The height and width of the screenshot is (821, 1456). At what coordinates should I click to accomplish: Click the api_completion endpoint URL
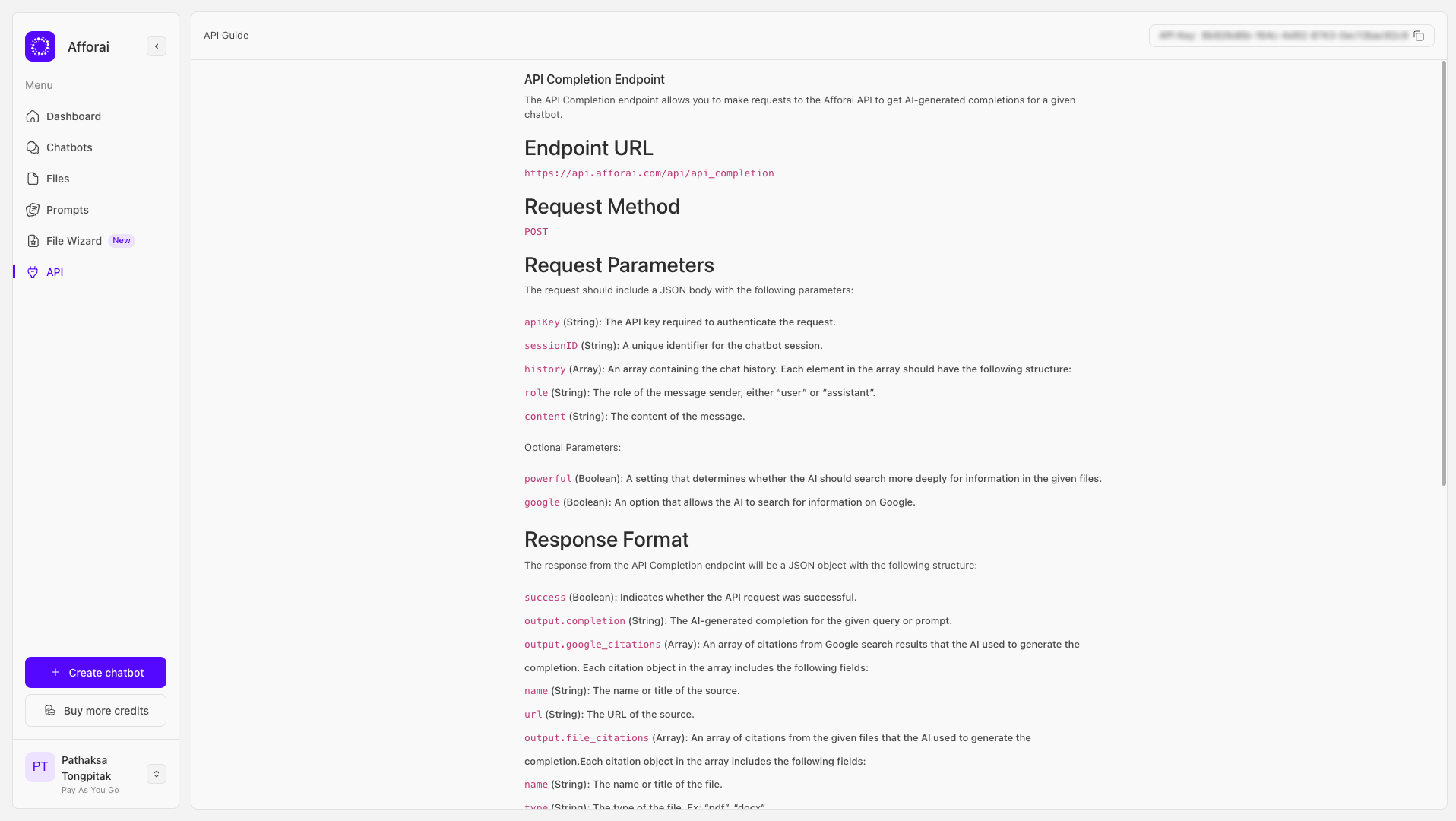[649, 173]
